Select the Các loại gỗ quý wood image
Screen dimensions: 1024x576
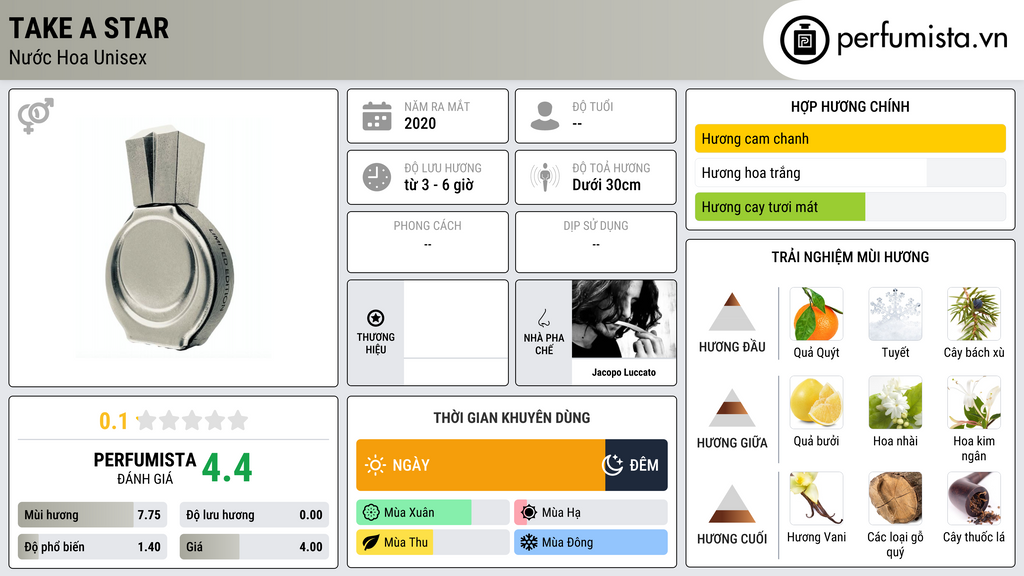895,498
